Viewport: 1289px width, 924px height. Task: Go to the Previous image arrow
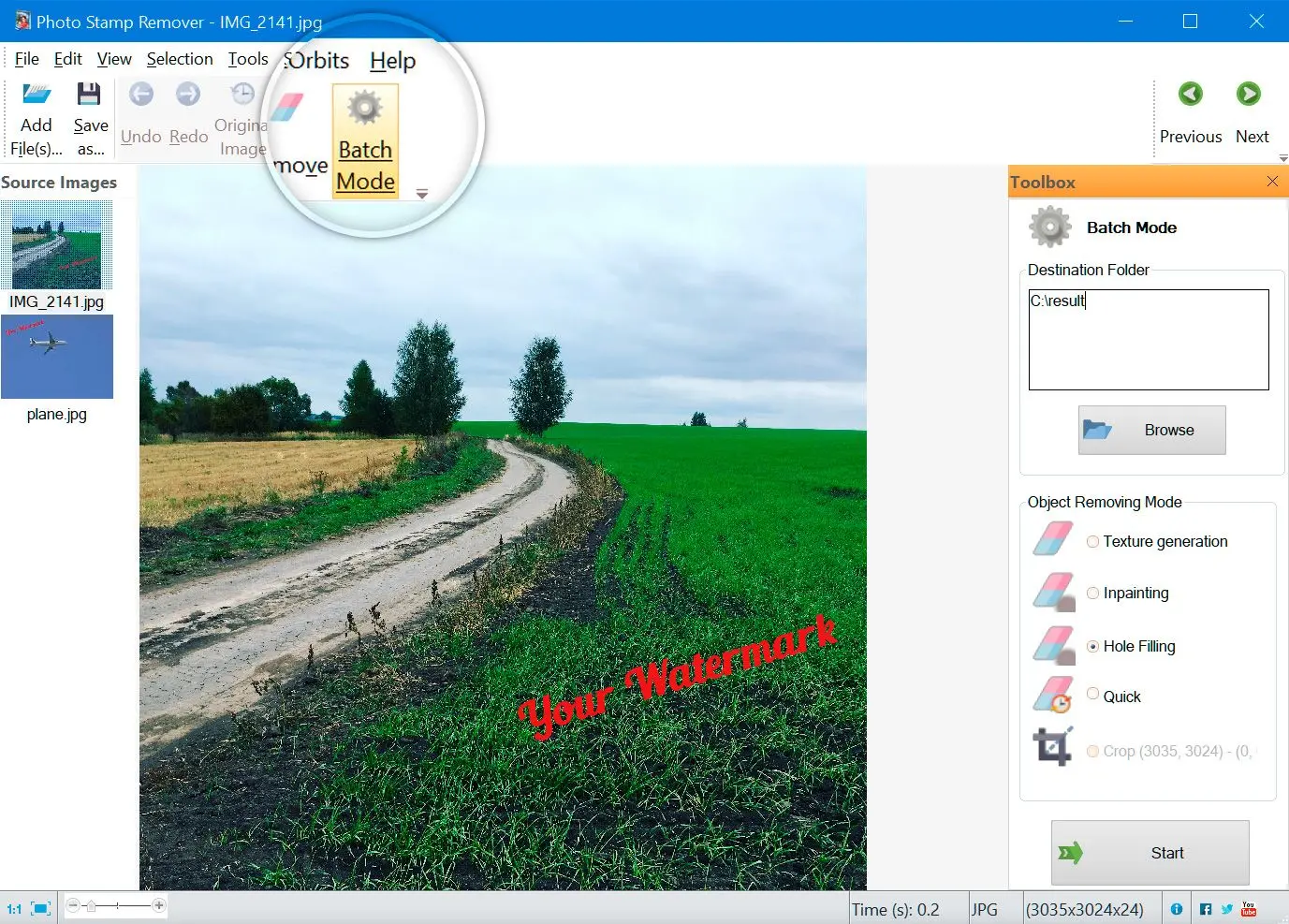pyautogui.click(x=1190, y=94)
